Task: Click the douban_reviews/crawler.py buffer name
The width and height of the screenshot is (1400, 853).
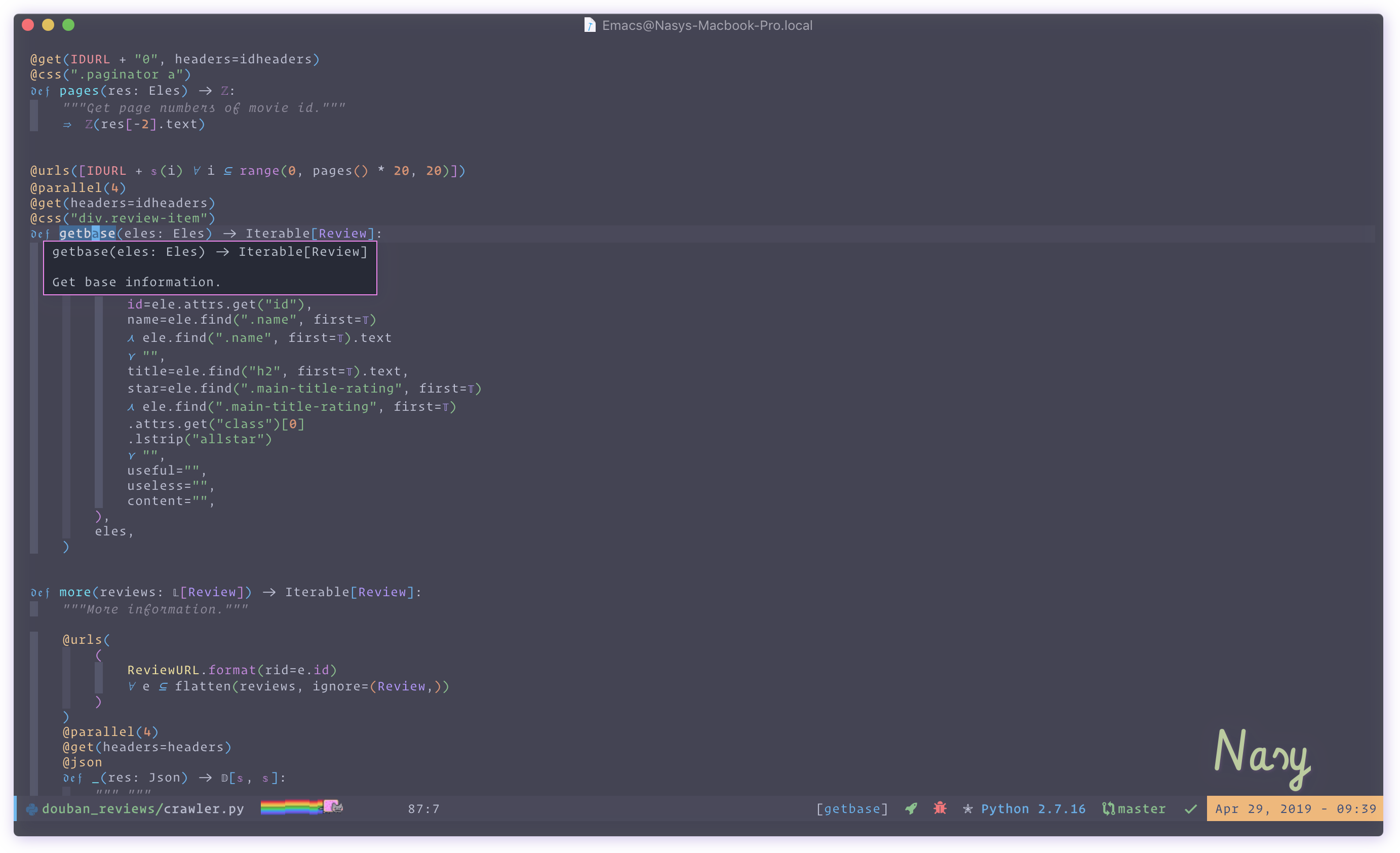Action: [143, 808]
